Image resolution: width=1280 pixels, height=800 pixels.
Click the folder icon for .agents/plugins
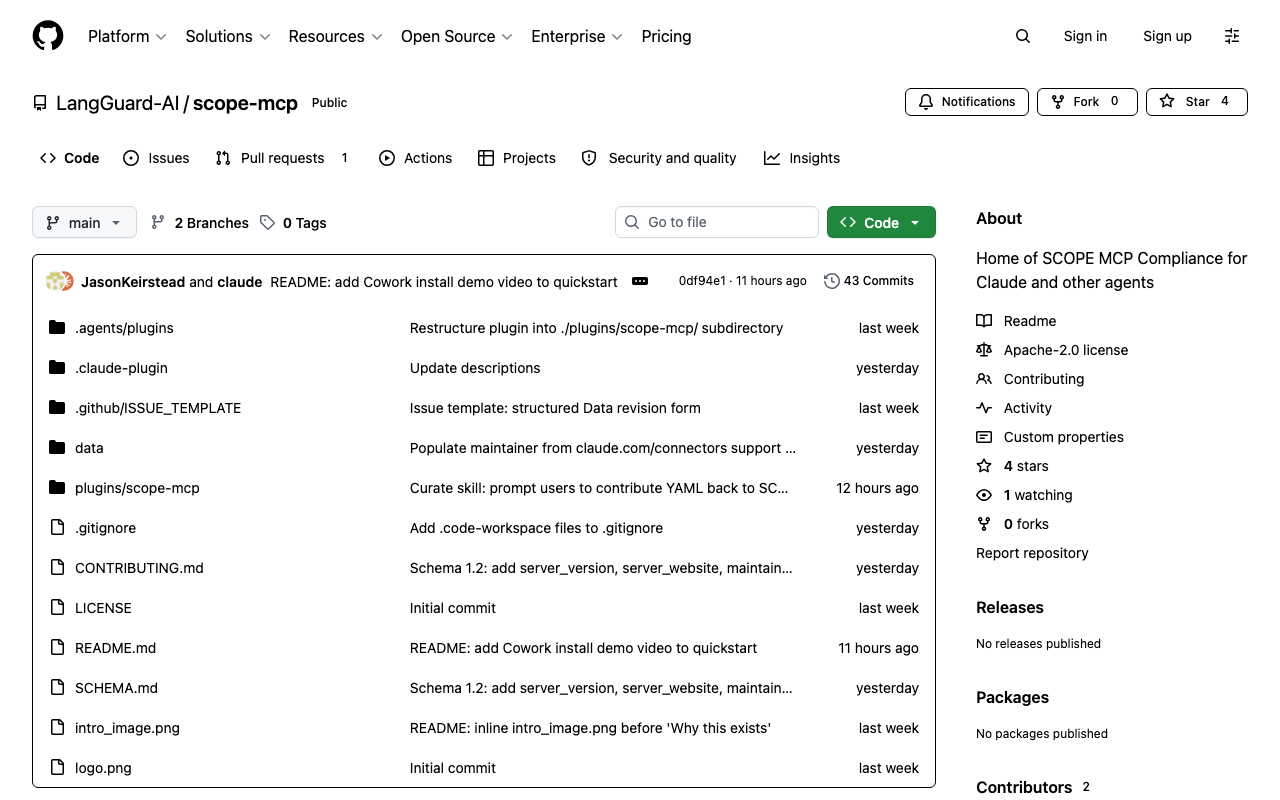coord(57,328)
